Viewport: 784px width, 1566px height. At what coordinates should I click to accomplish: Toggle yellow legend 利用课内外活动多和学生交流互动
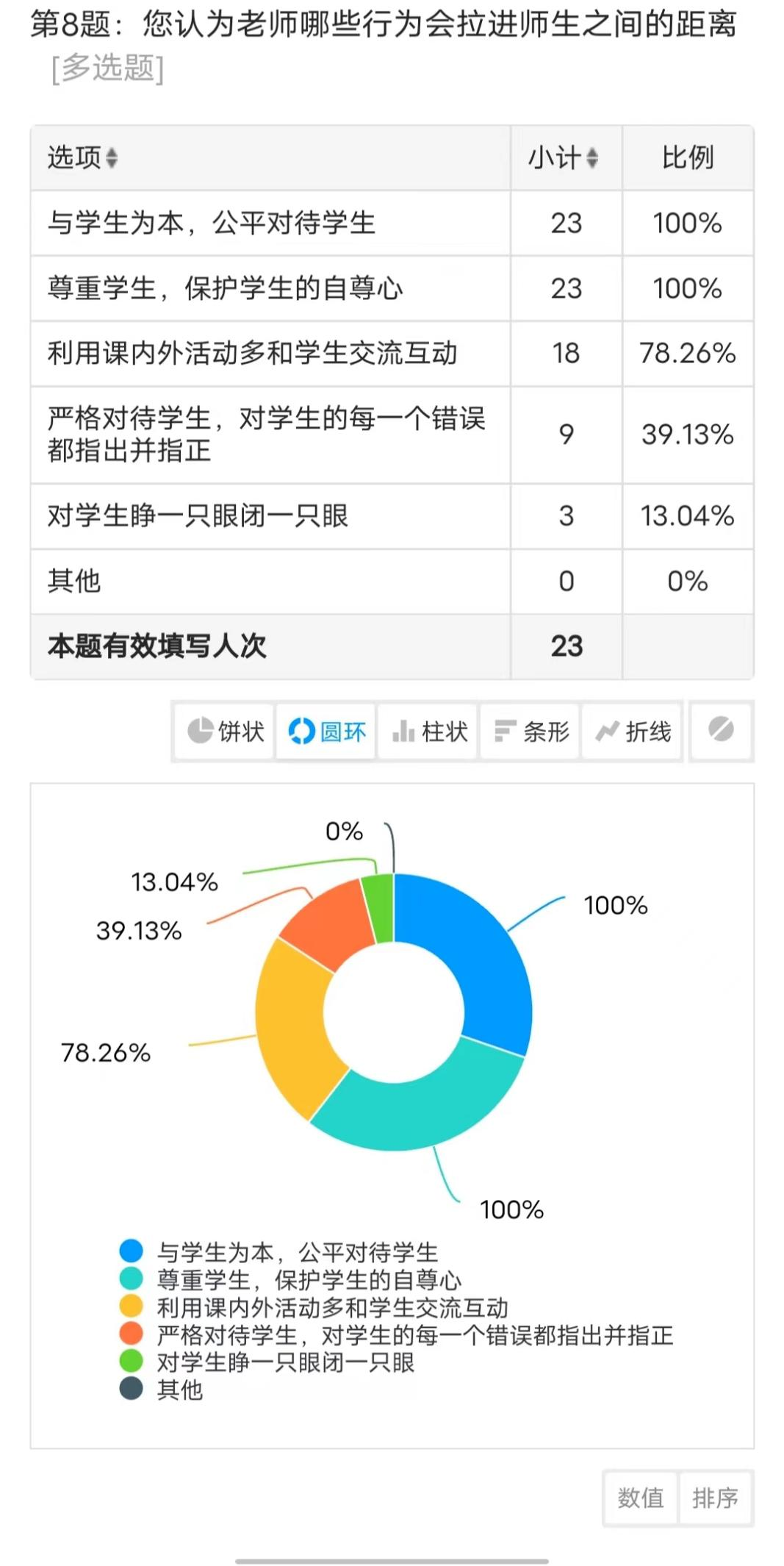pyautogui.click(x=314, y=1307)
